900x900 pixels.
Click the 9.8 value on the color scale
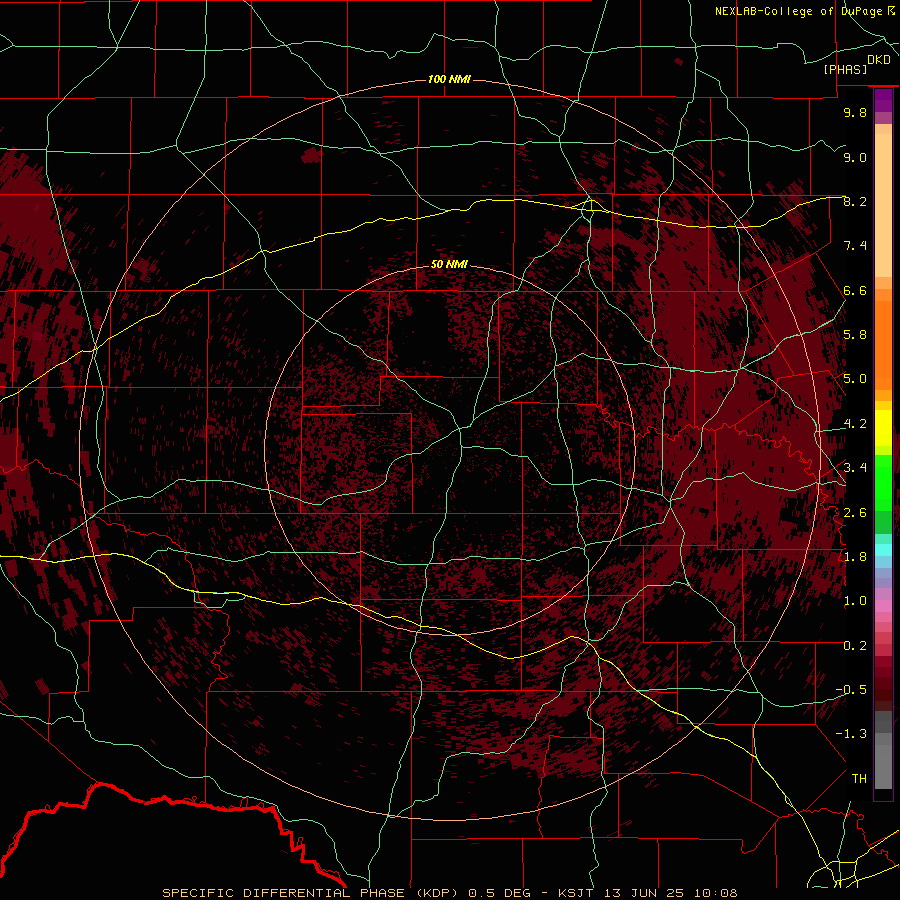[x=855, y=112]
